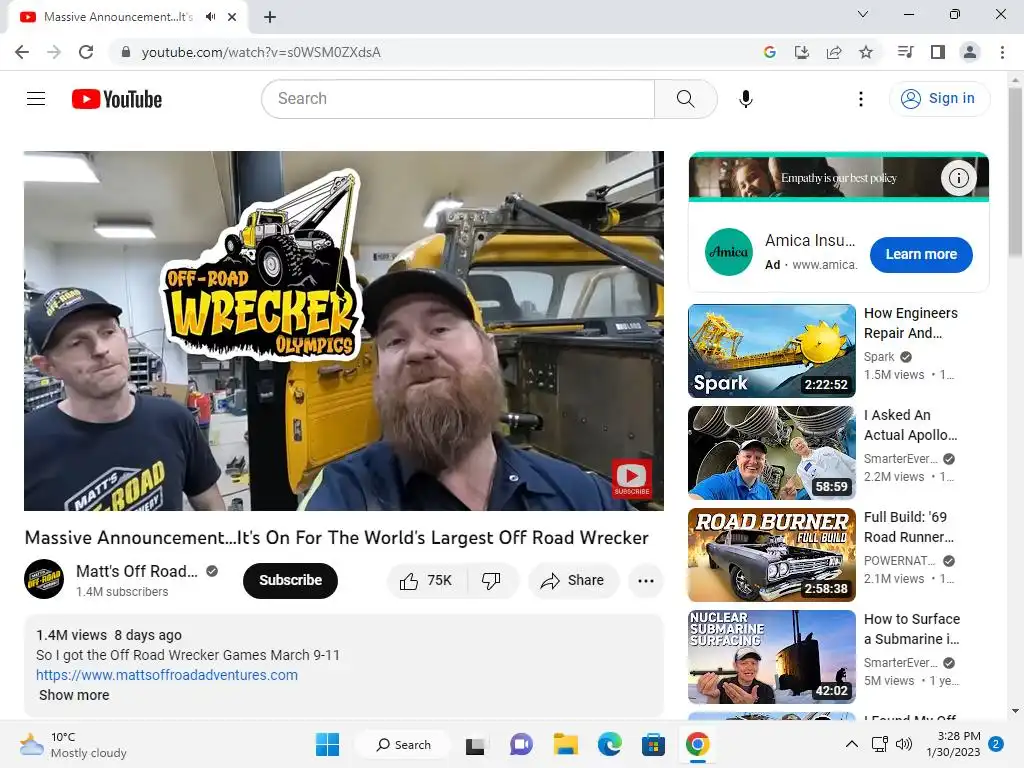Image resolution: width=1024 pixels, height=768 pixels.
Task: Click the browser address bar URL
Action: 261,52
